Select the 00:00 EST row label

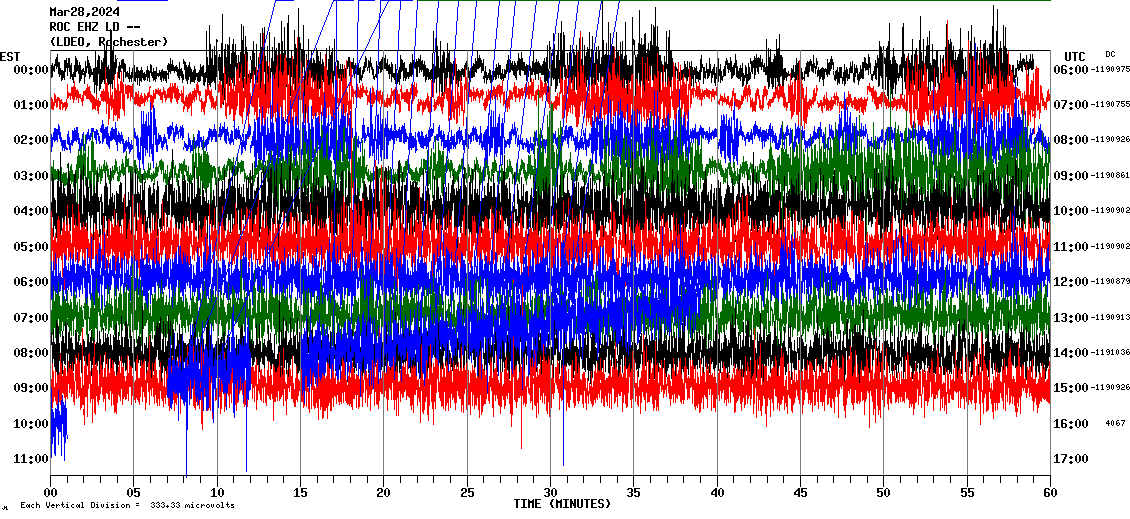[32, 69]
